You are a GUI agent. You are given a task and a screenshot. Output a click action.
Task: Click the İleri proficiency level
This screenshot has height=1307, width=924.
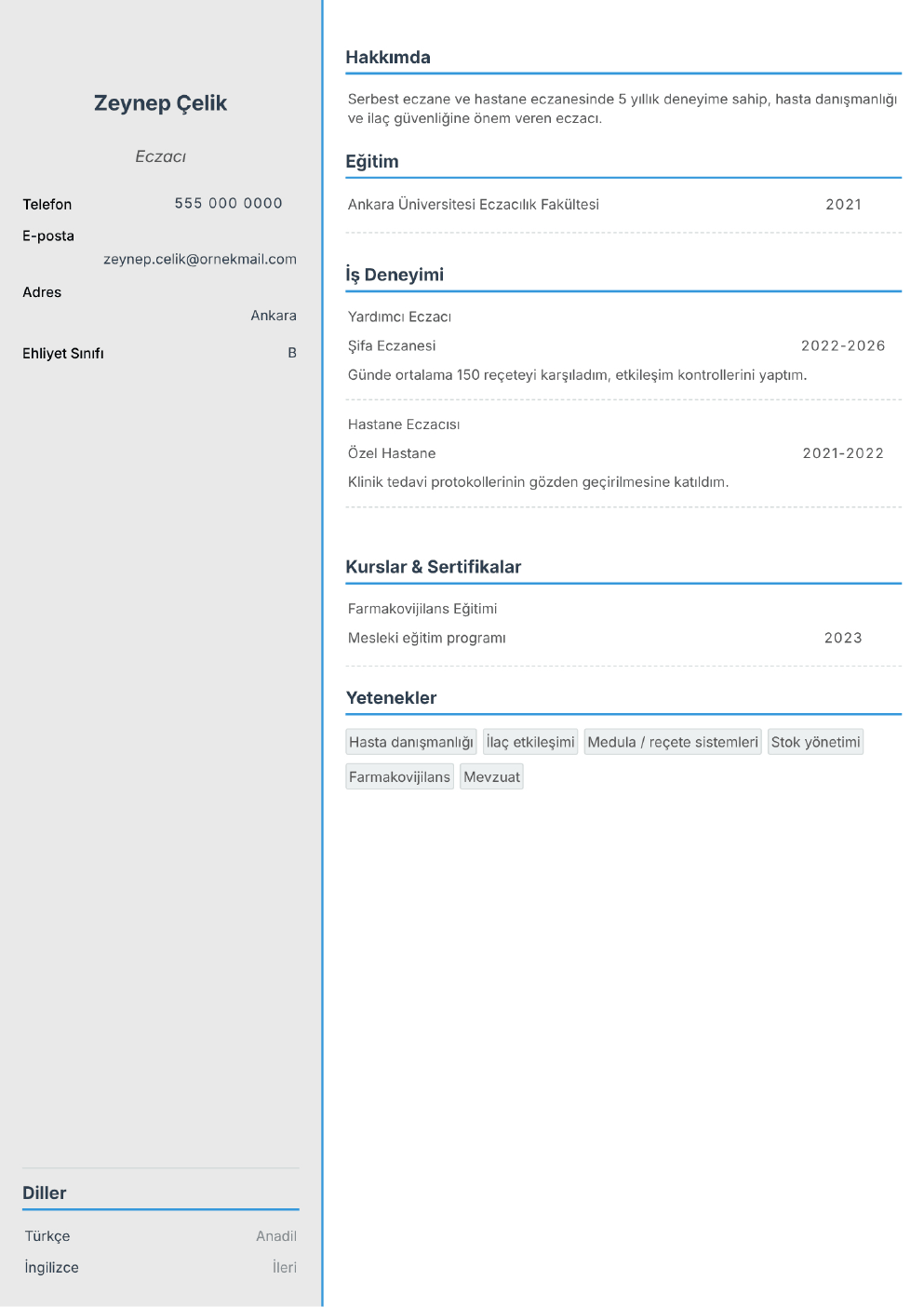coord(285,1267)
